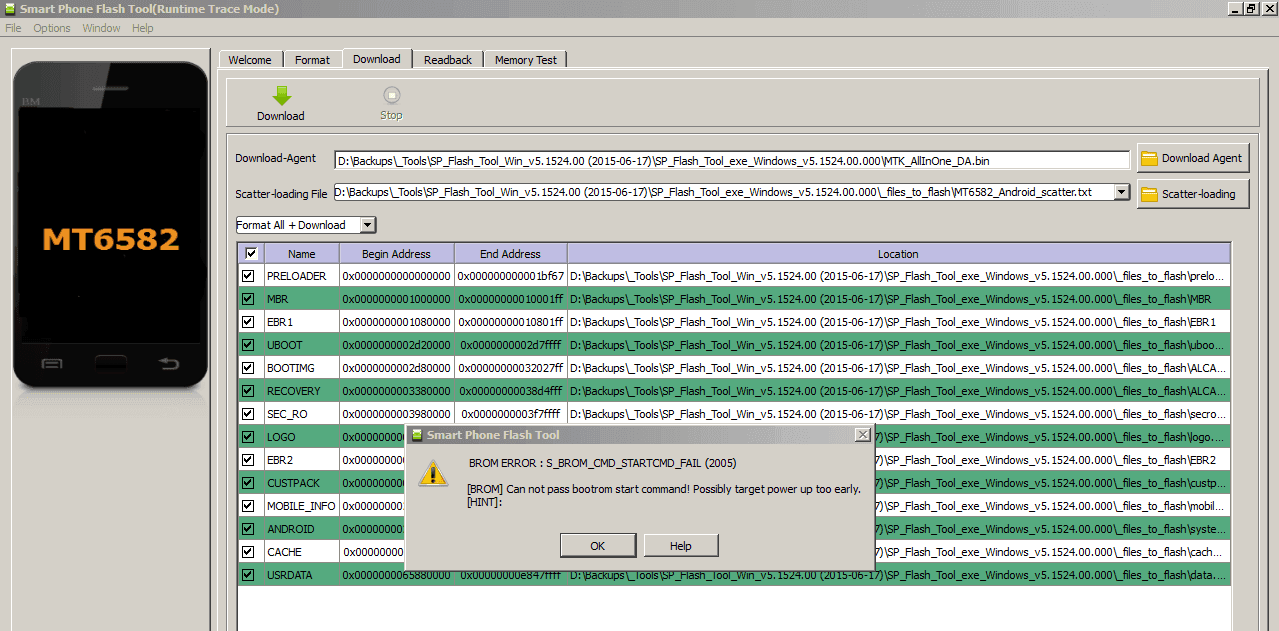The height and width of the screenshot is (631, 1279).
Task: Click the Download Agent browse button
Action: 1193,158
